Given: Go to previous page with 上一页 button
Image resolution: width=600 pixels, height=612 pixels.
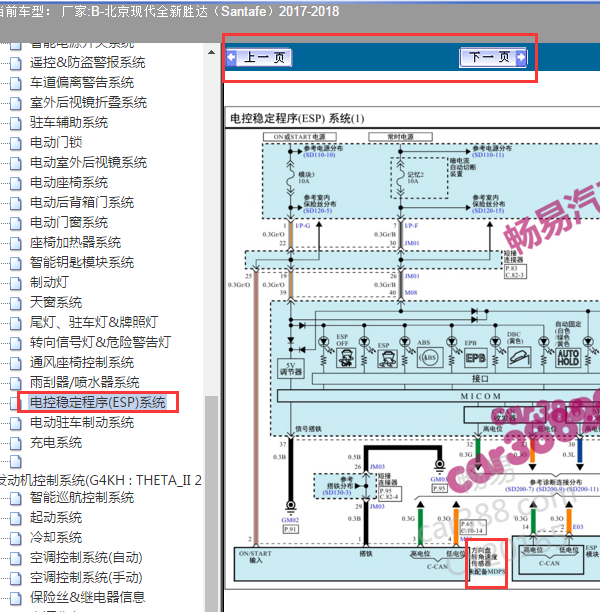Looking at the screenshot, I should point(259,57).
